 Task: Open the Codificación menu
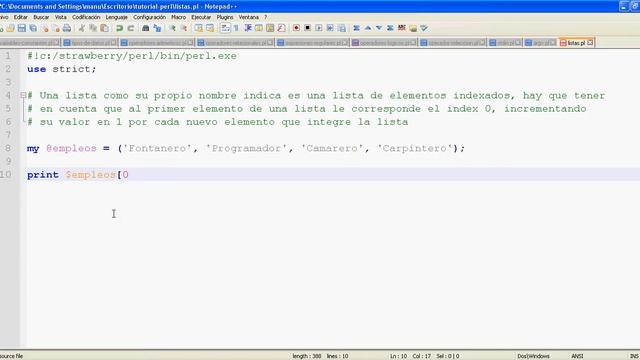pyautogui.click(x=86, y=17)
